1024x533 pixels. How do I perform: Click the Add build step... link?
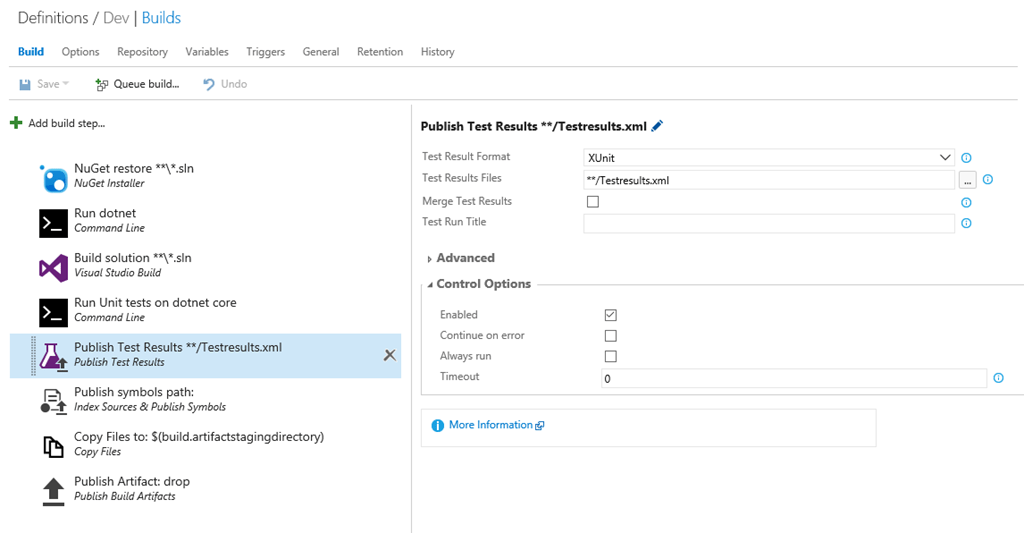tap(67, 123)
